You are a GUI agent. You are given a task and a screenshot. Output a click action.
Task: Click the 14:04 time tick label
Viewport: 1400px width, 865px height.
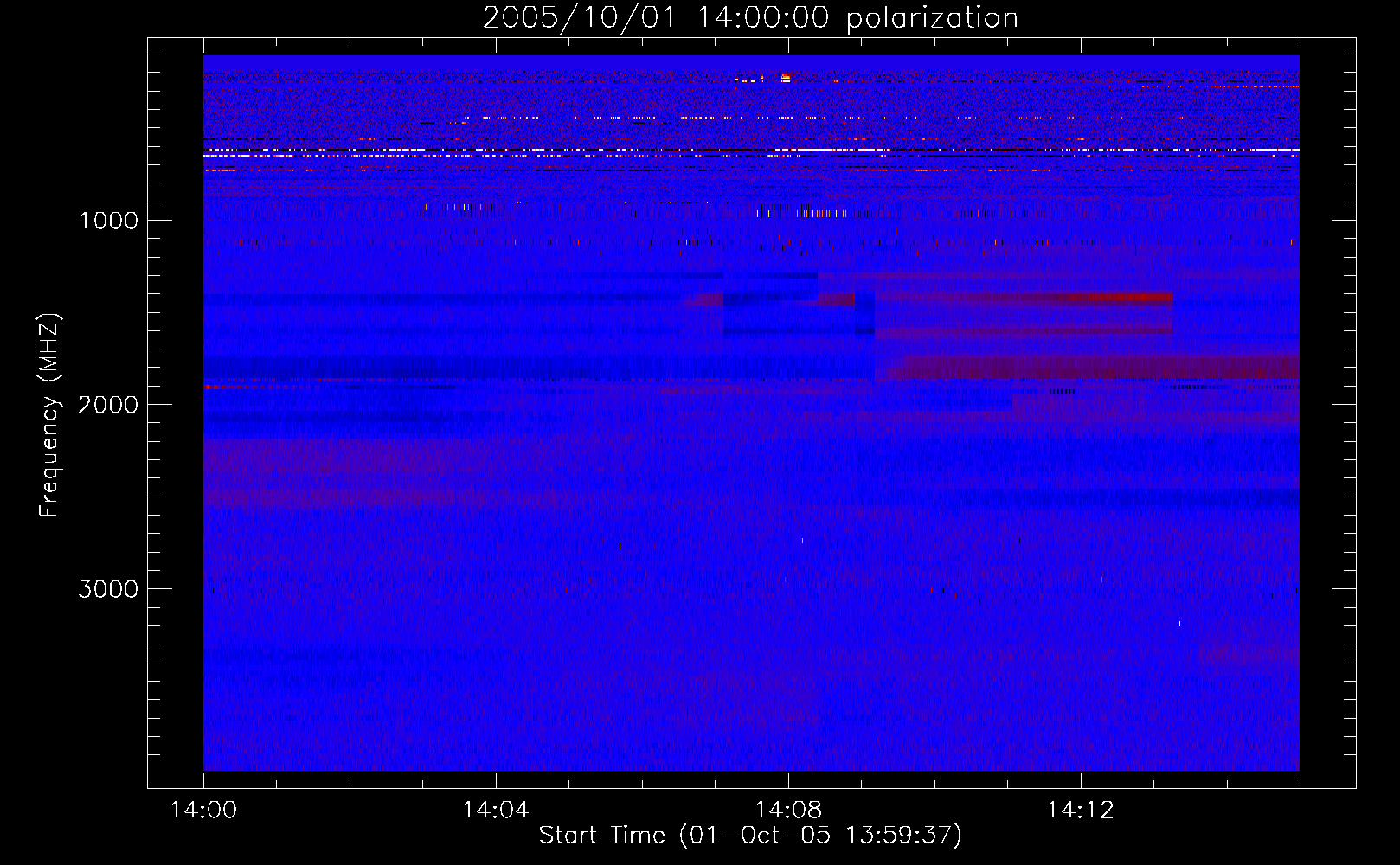tap(495, 811)
